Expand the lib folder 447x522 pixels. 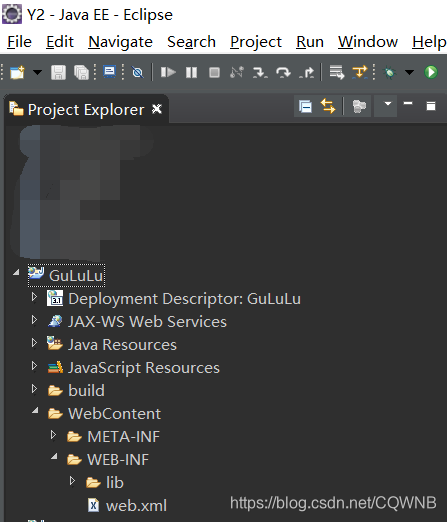[x=72, y=480]
